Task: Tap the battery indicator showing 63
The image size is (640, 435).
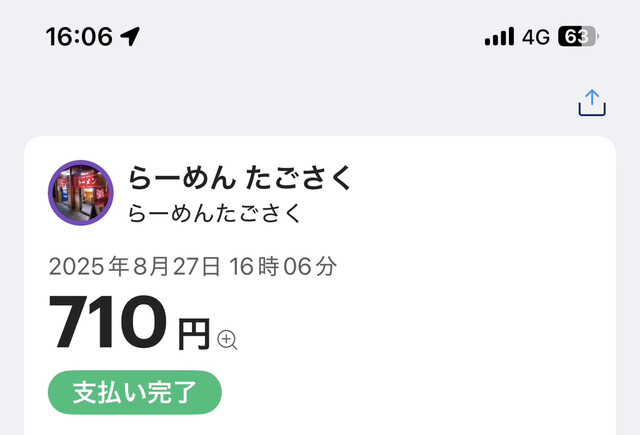Action: click(x=577, y=37)
